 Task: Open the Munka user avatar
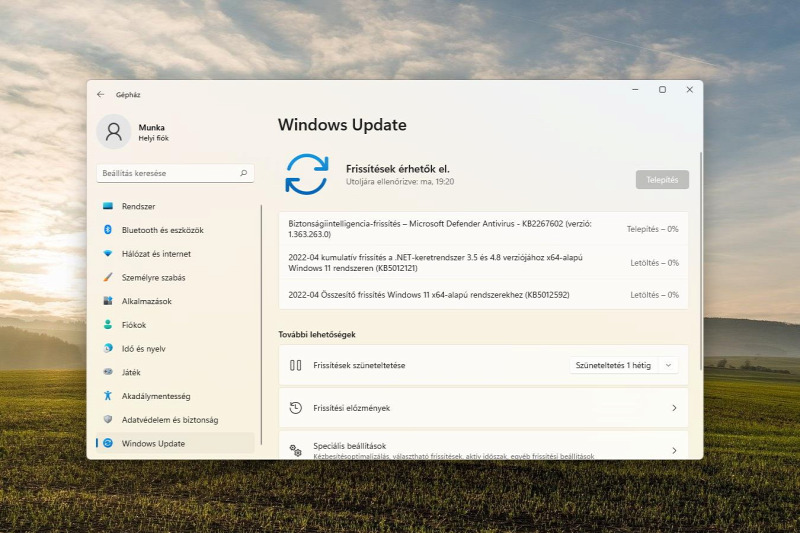point(114,132)
